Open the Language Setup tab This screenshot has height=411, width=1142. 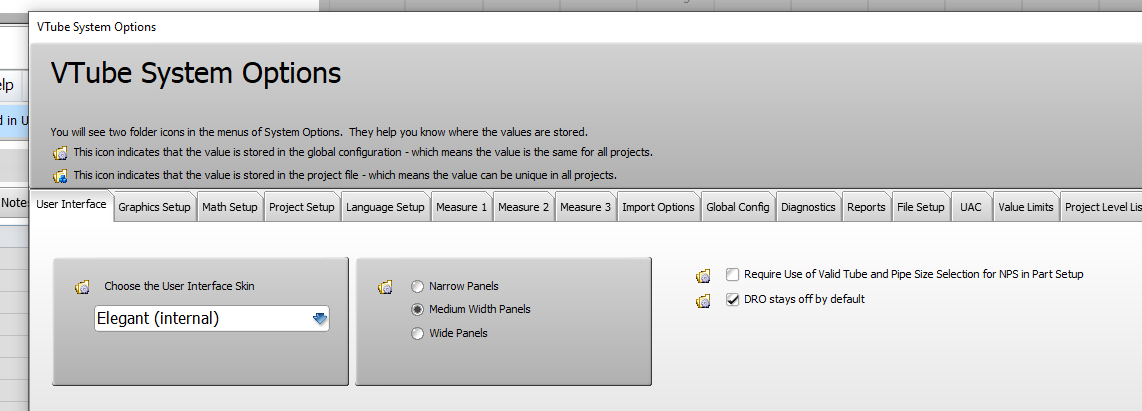click(385, 207)
